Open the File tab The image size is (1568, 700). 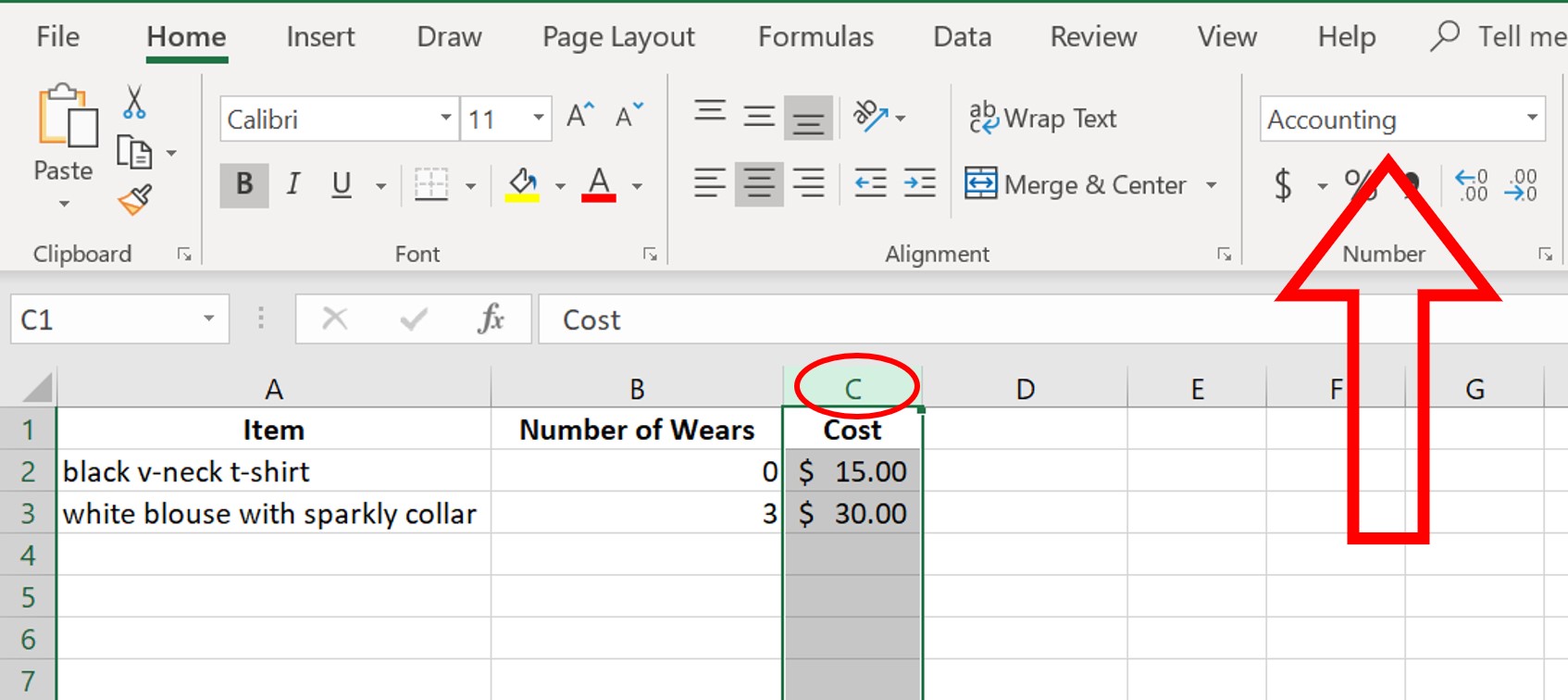(57, 36)
